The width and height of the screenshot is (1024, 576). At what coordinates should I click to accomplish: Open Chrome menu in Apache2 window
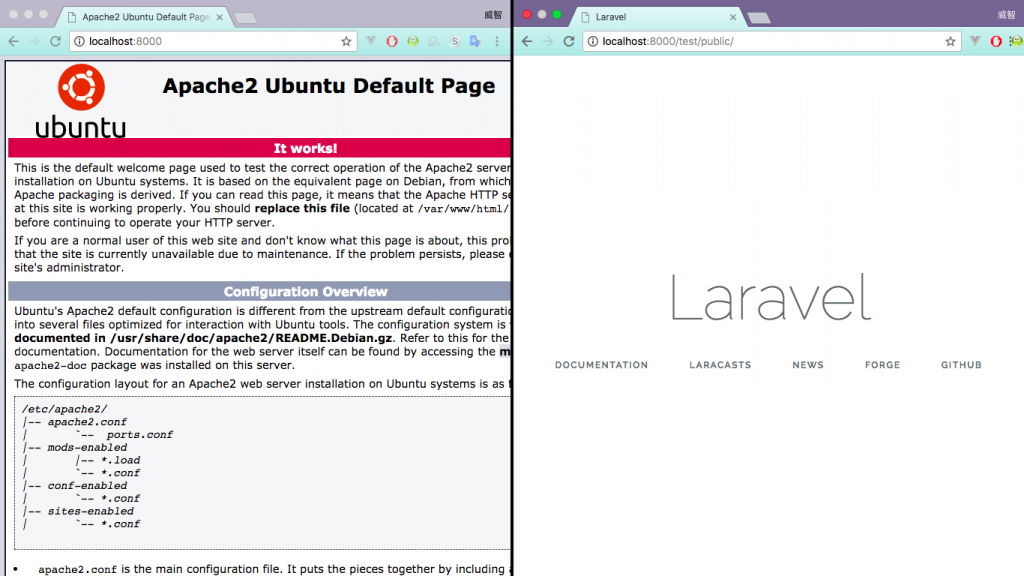(497, 41)
